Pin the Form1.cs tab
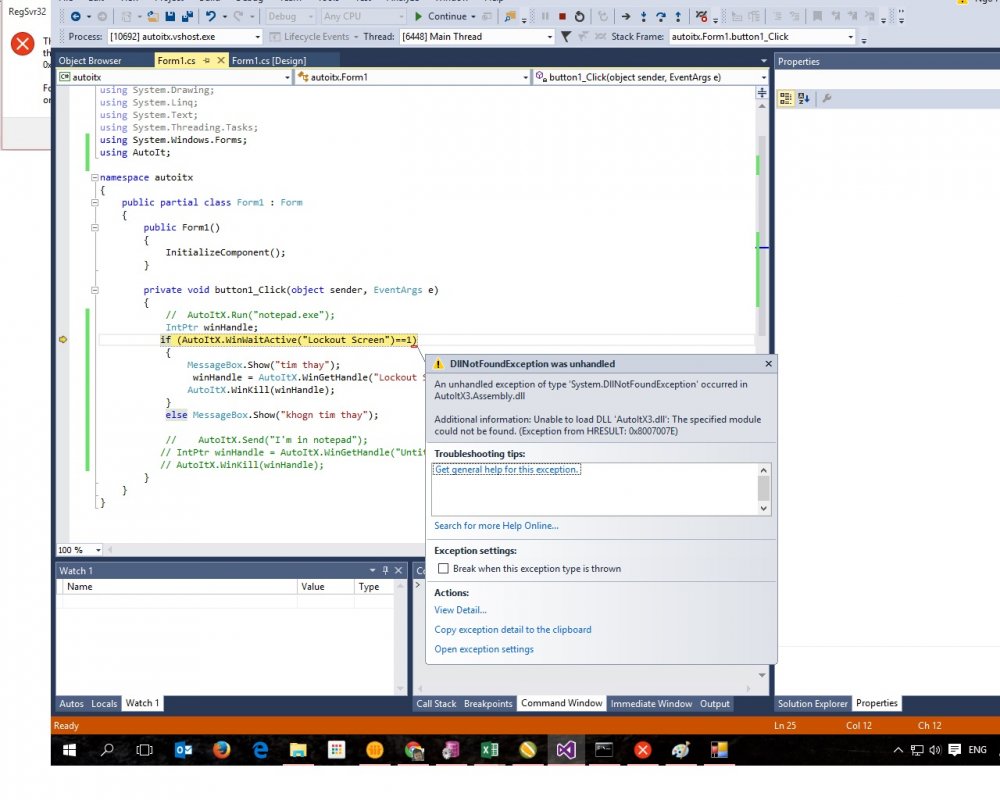 coord(206,61)
